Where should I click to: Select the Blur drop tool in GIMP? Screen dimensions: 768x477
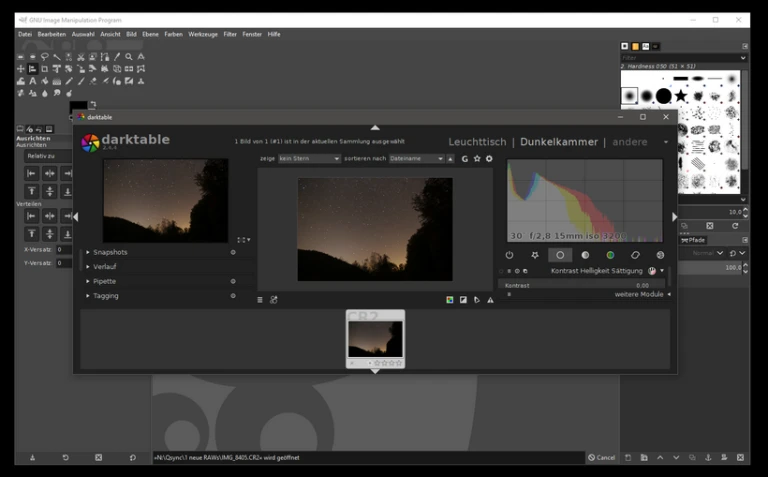click(x=45, y=93)
